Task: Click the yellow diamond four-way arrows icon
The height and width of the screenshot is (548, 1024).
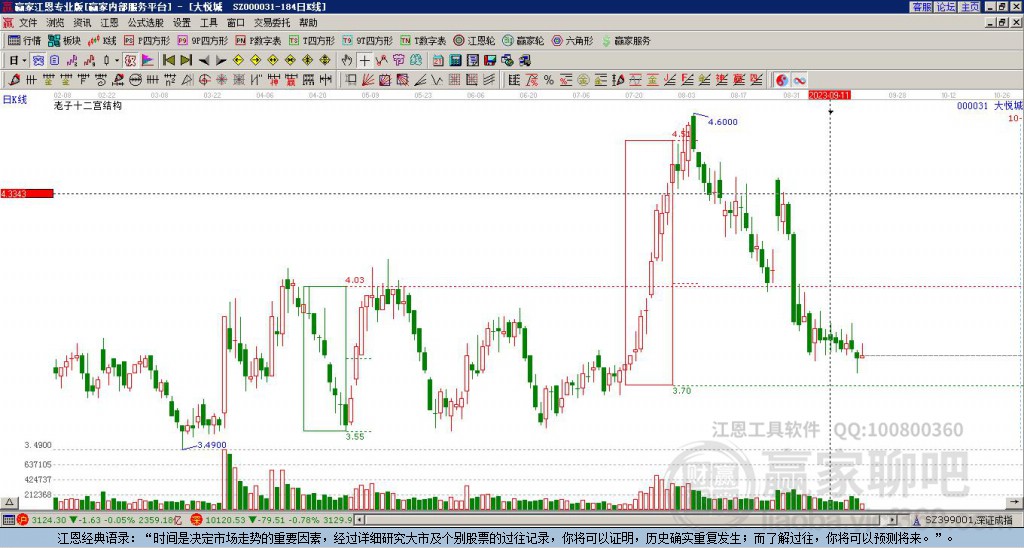Action: click(x=325, y=61)
